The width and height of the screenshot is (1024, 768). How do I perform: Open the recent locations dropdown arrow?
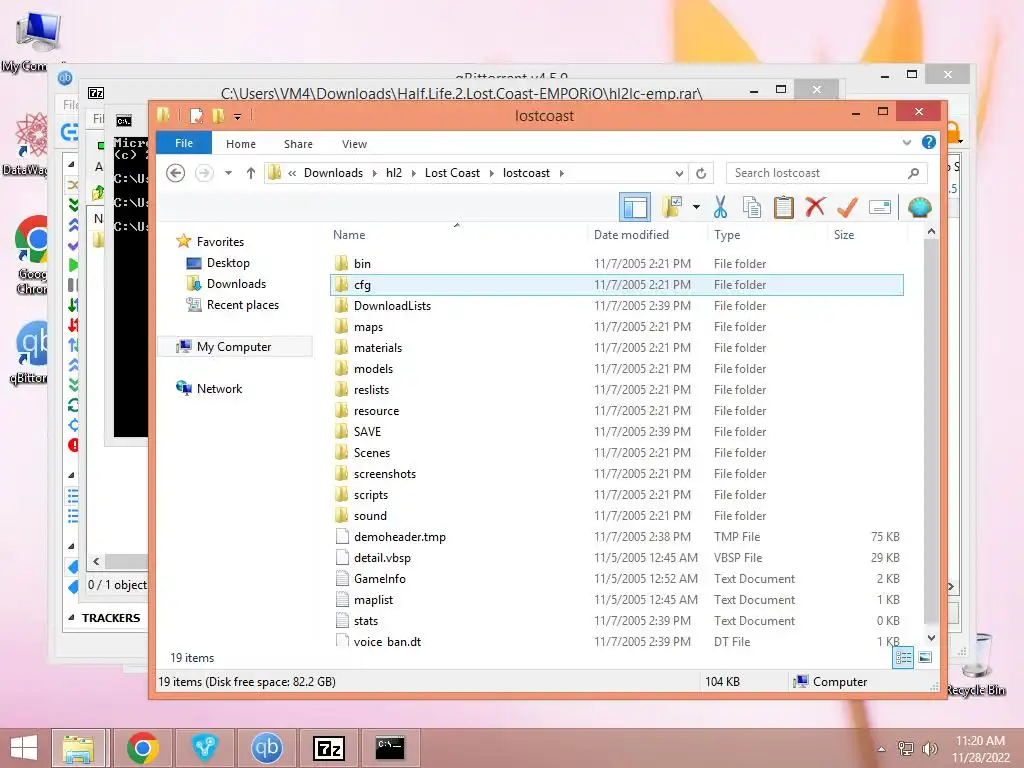(x=229, y=173)
